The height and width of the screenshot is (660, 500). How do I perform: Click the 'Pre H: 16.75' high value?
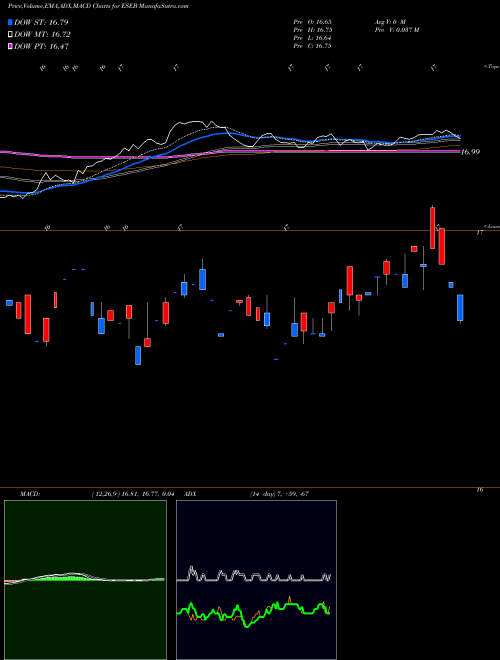tap(312, 30)
